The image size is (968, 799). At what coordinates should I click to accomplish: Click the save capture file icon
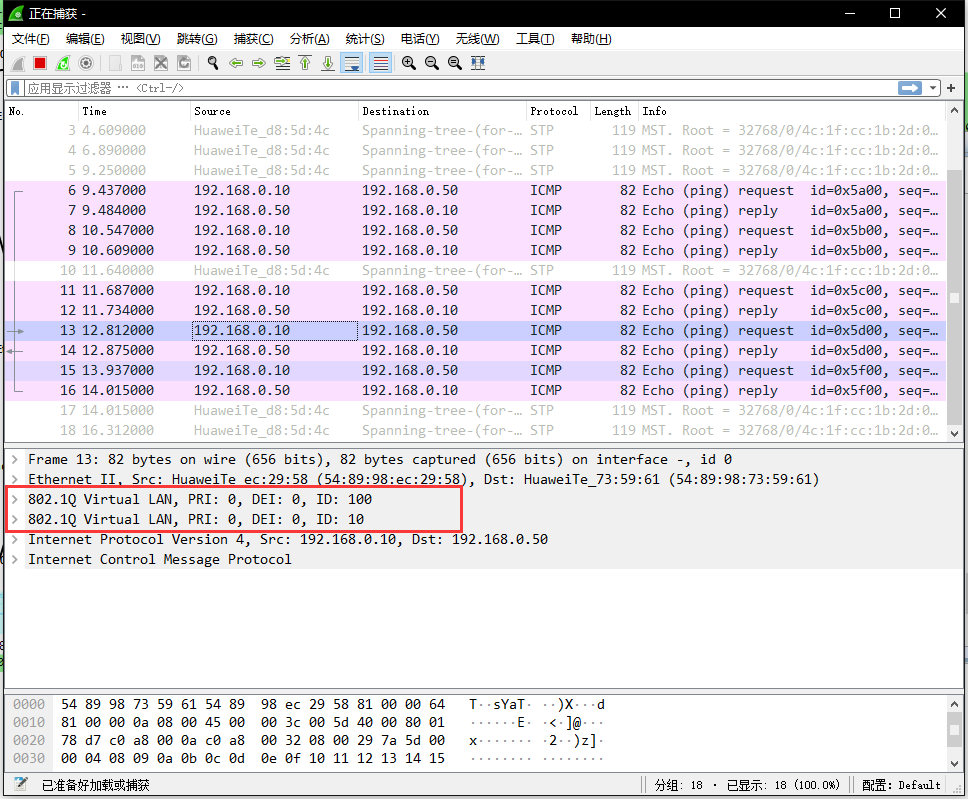click(x=138, y=63)
